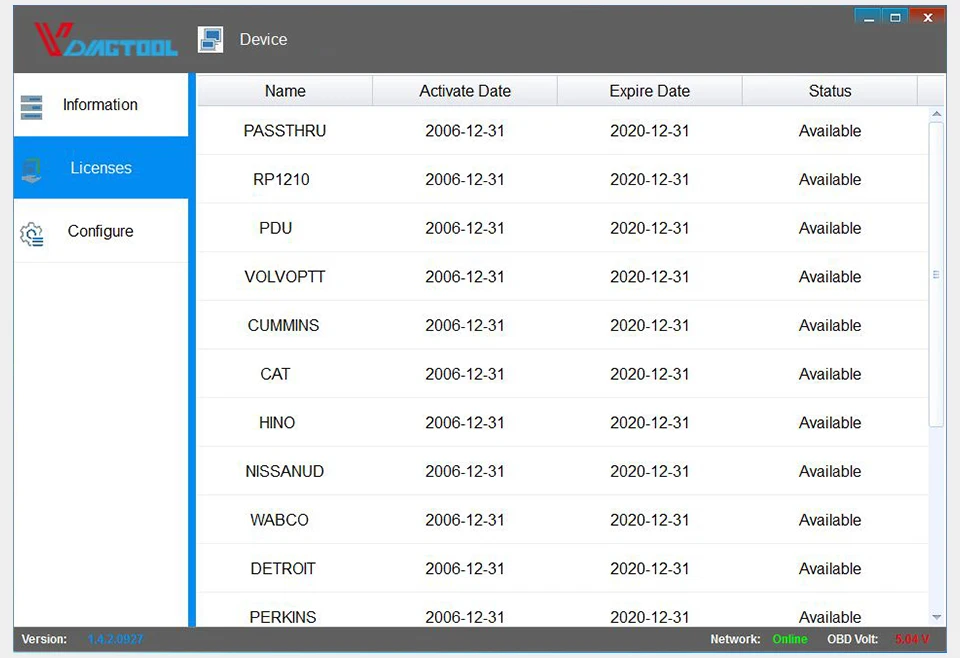Select the VOLVOPTT license name
The height and width of the screenshot is (658, 960).
click(x=285, y=277)
